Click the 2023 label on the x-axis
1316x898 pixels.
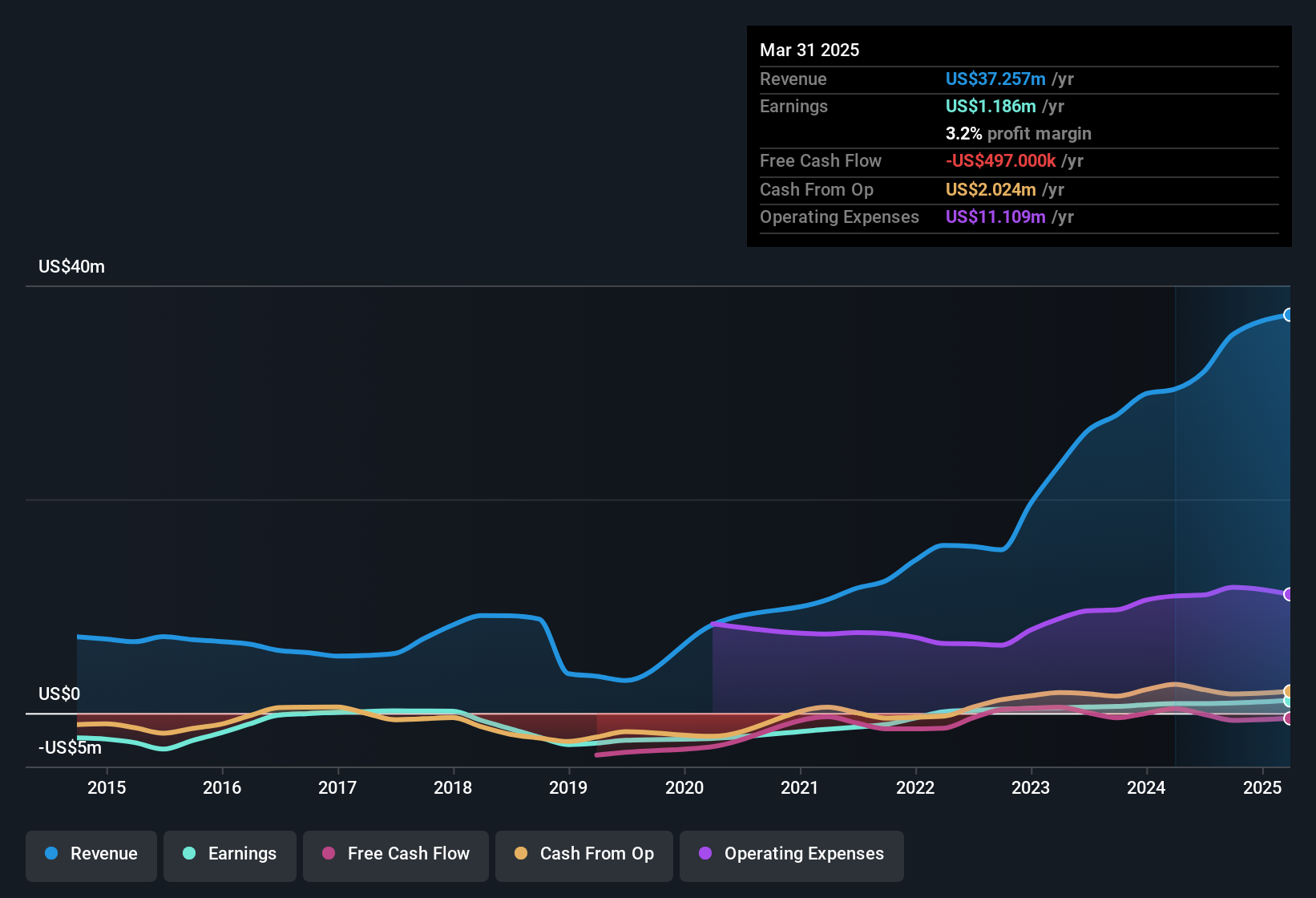pos(1031,787)
